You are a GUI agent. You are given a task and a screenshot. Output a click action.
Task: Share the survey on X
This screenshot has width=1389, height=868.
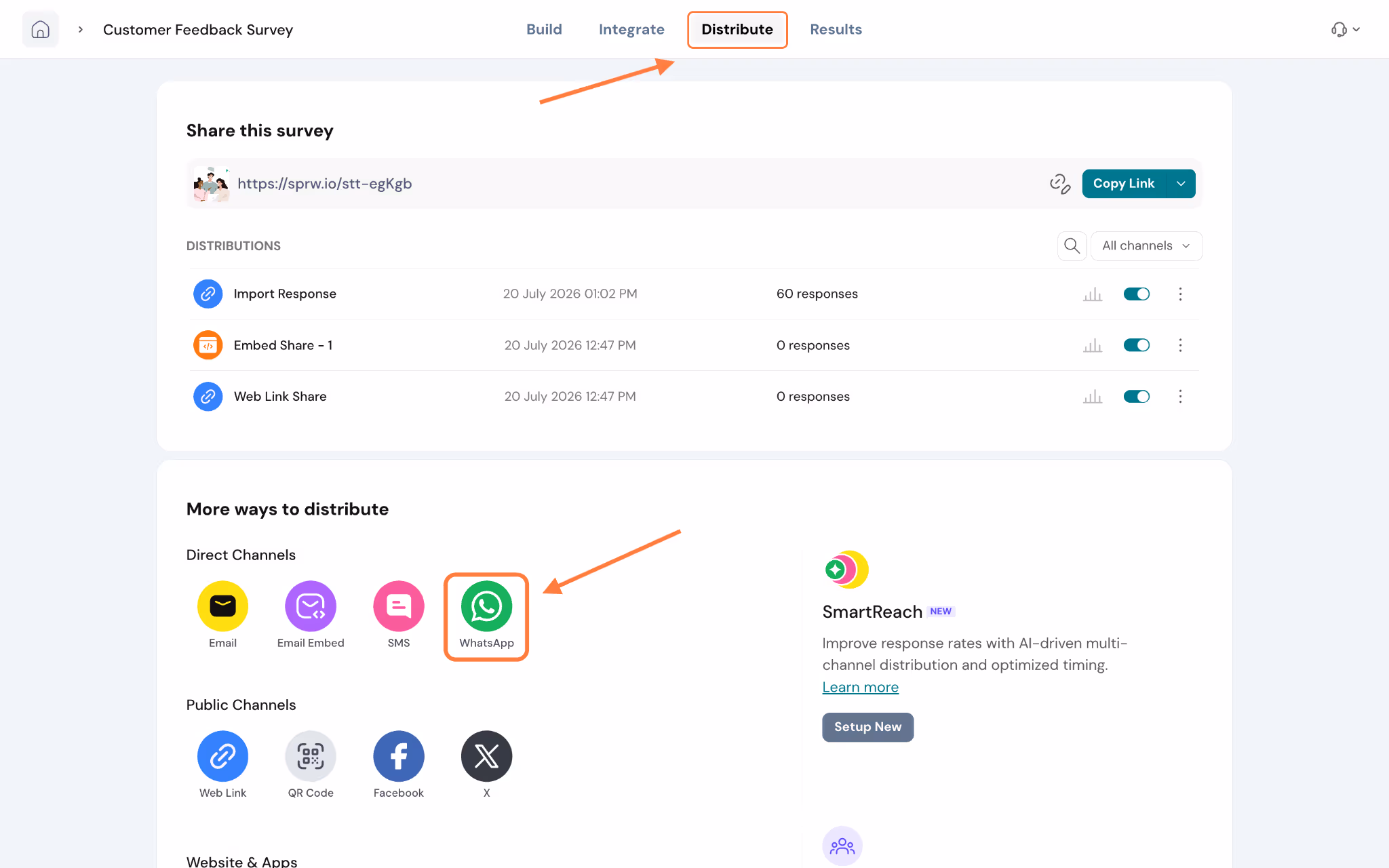coord(486,764)
